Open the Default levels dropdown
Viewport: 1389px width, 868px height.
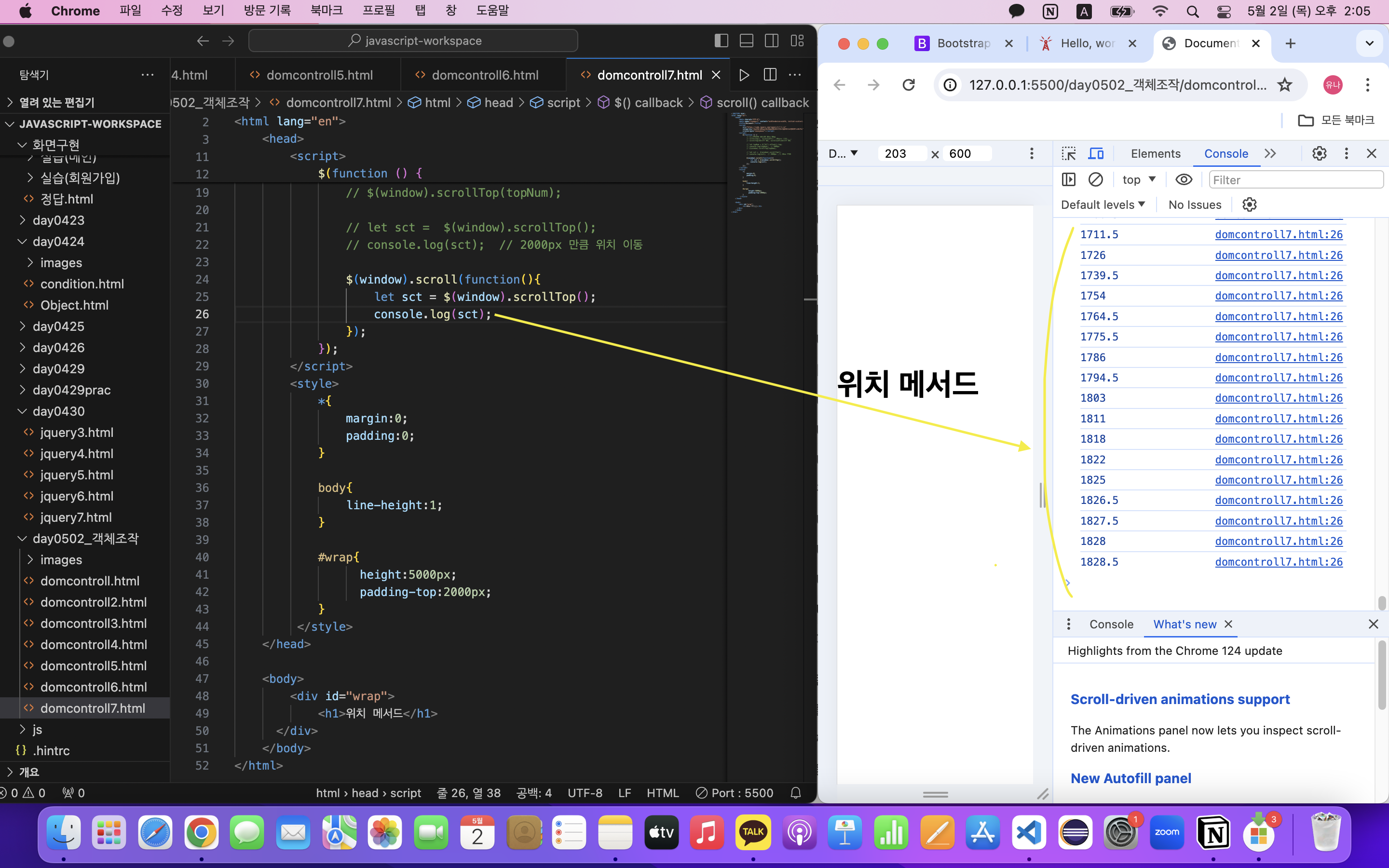point(1103,205)
